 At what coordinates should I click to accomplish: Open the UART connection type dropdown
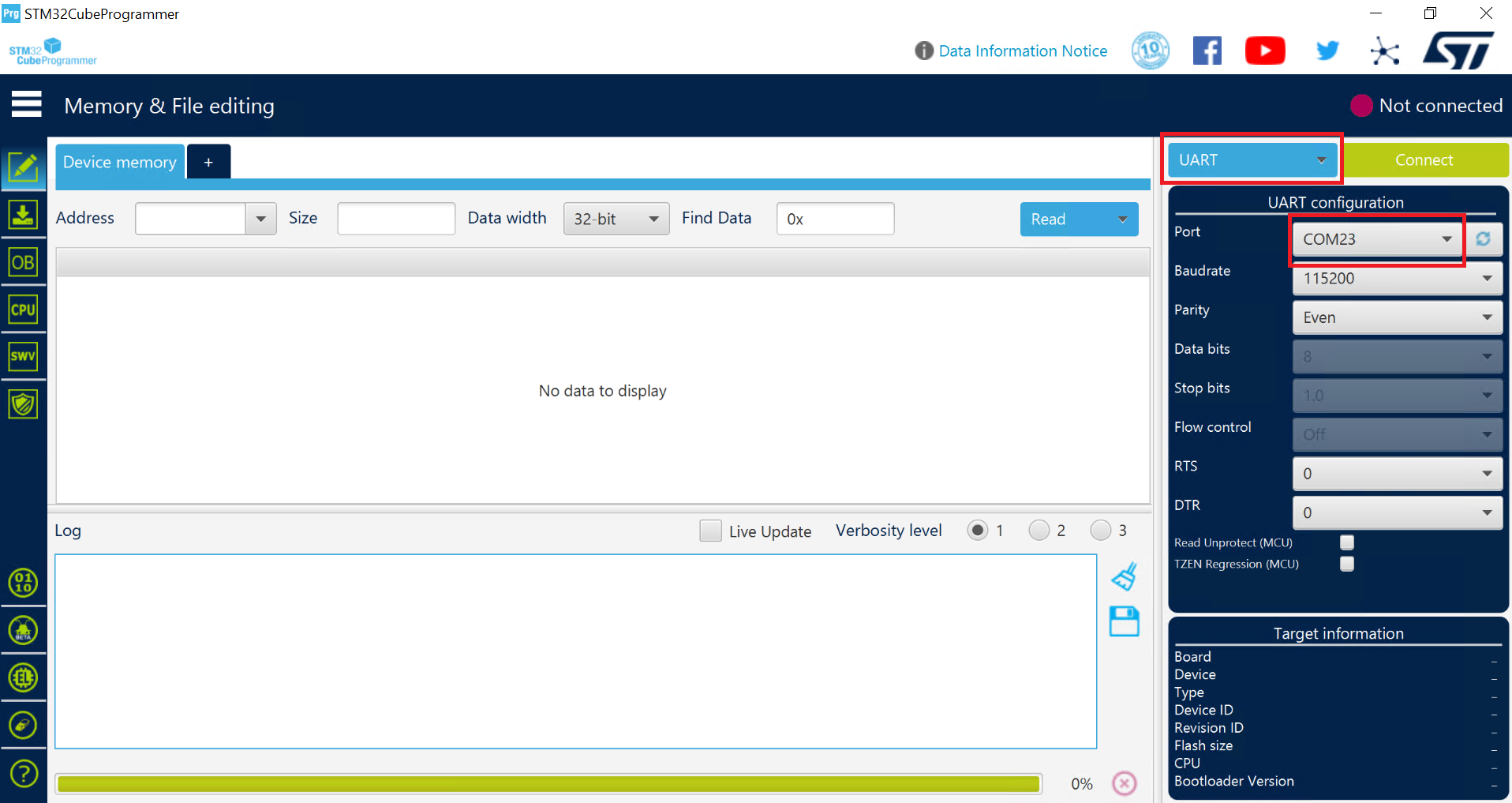coord(1252,159)
